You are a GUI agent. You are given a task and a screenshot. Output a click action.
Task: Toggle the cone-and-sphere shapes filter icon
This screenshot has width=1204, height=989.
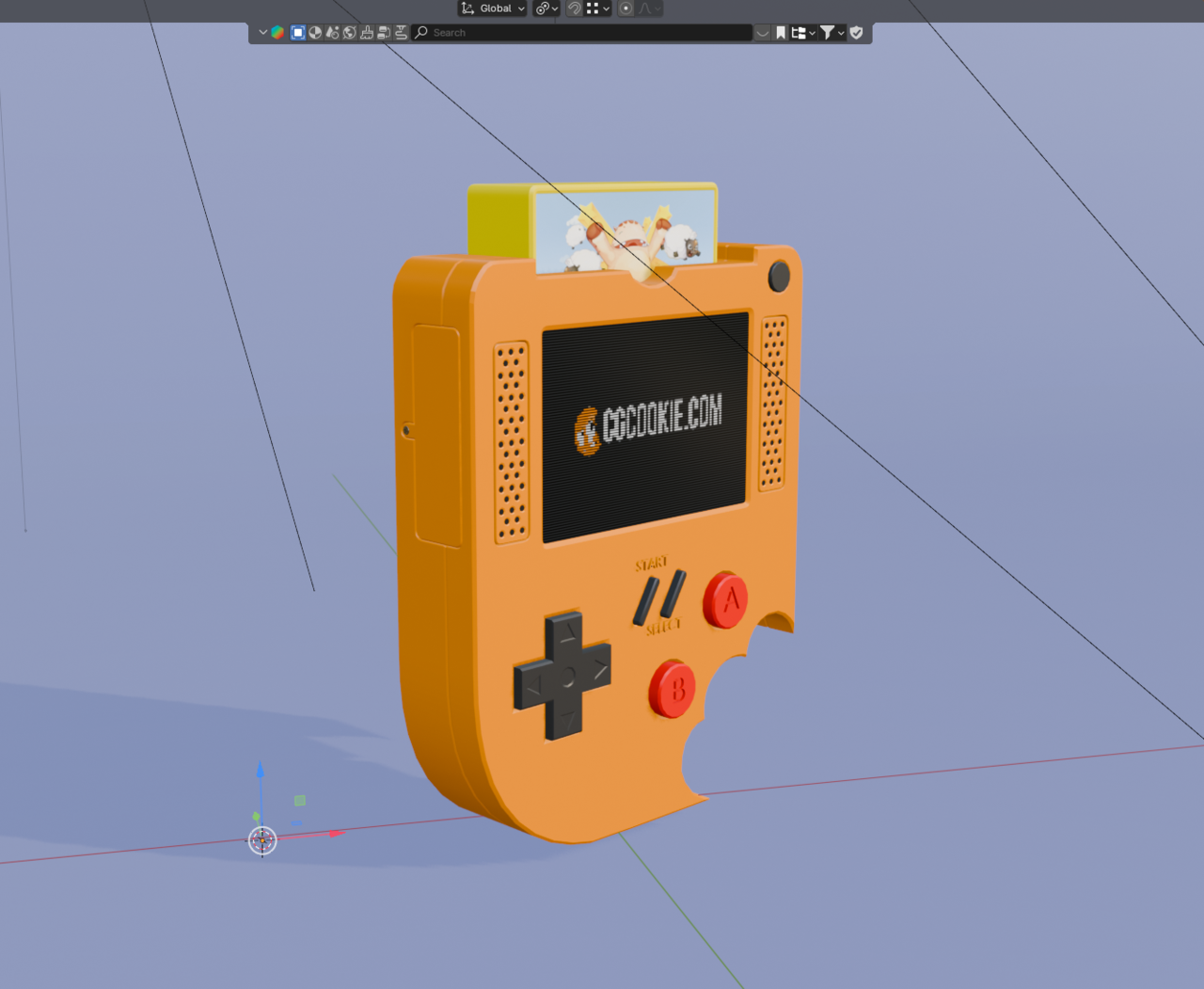332,32
